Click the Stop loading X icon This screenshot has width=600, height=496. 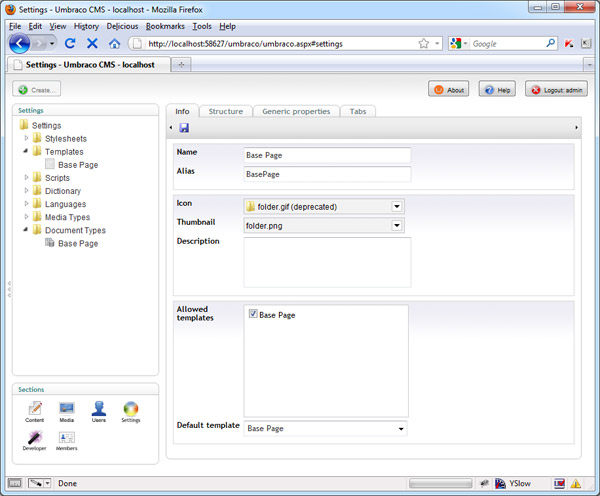pos(92,43)
